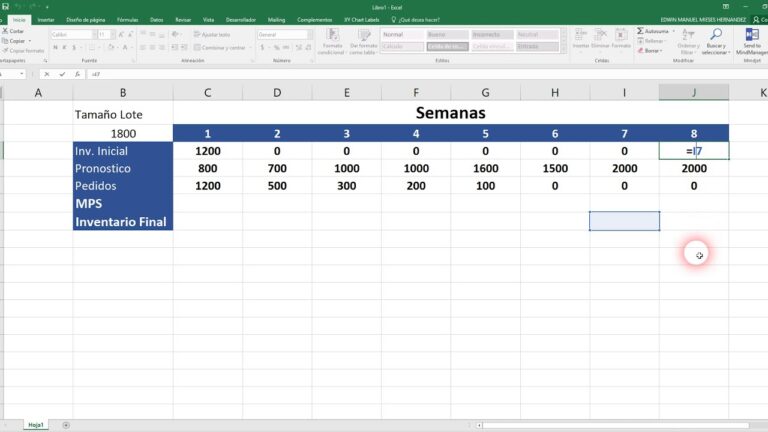Click Send to MindManager icon

(x=752, y=33)
